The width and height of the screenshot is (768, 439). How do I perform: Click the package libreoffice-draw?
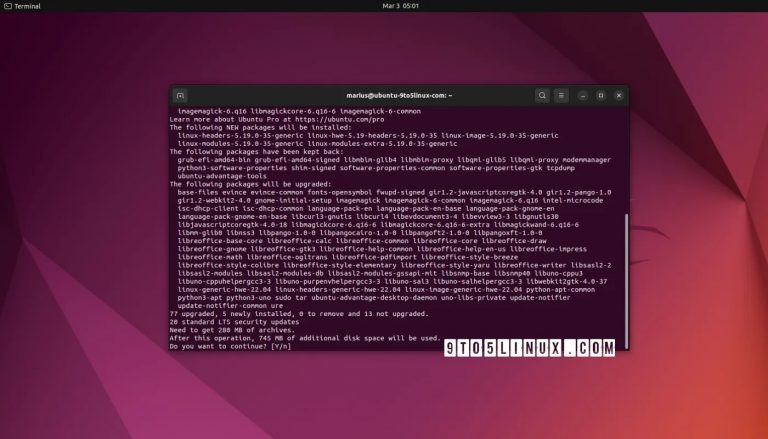pos(514,241)
